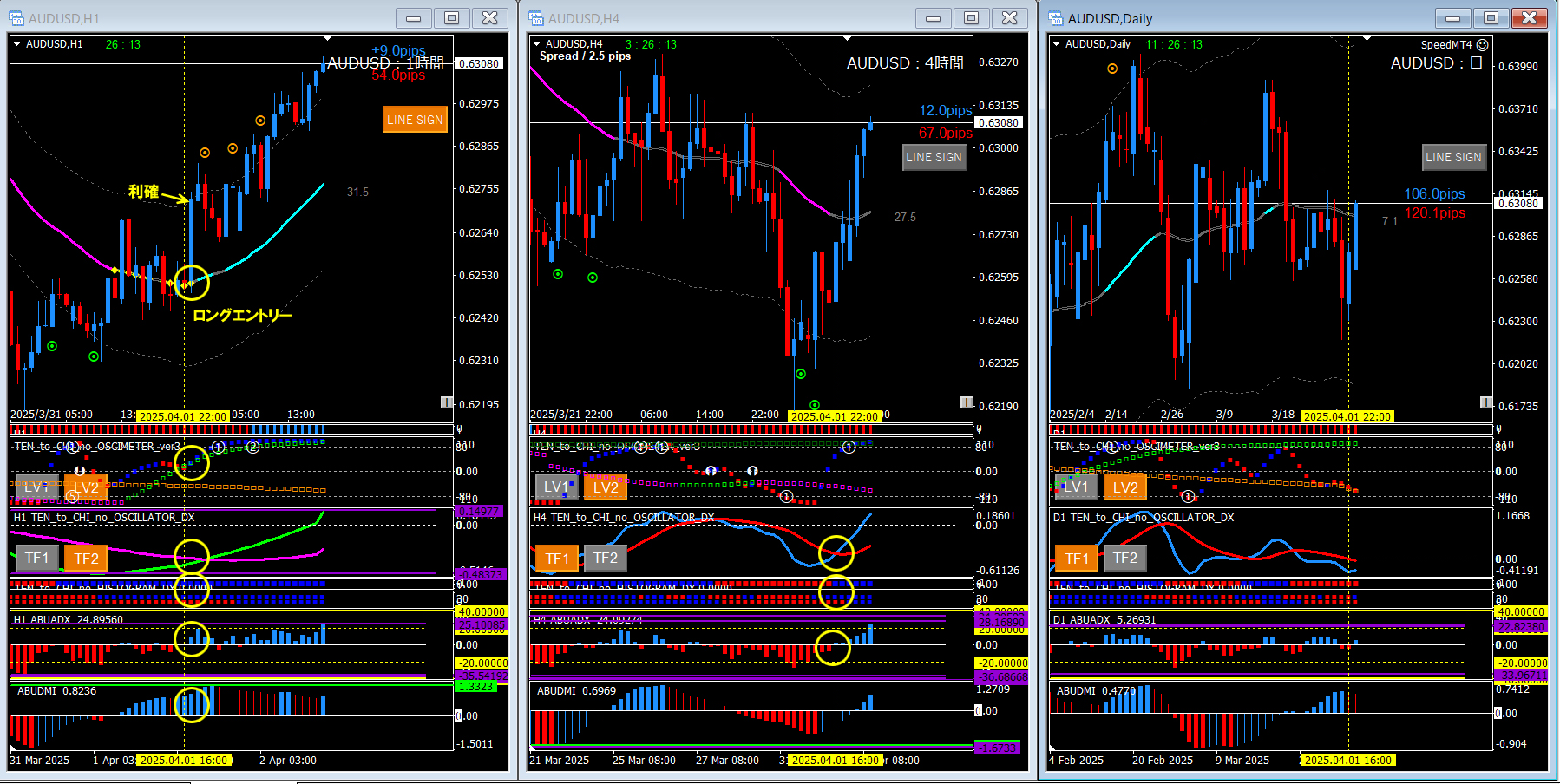Click LINE SIGN button in H1 chart
This screenshot has width=1560, height=784.
[x=415, y=120]
